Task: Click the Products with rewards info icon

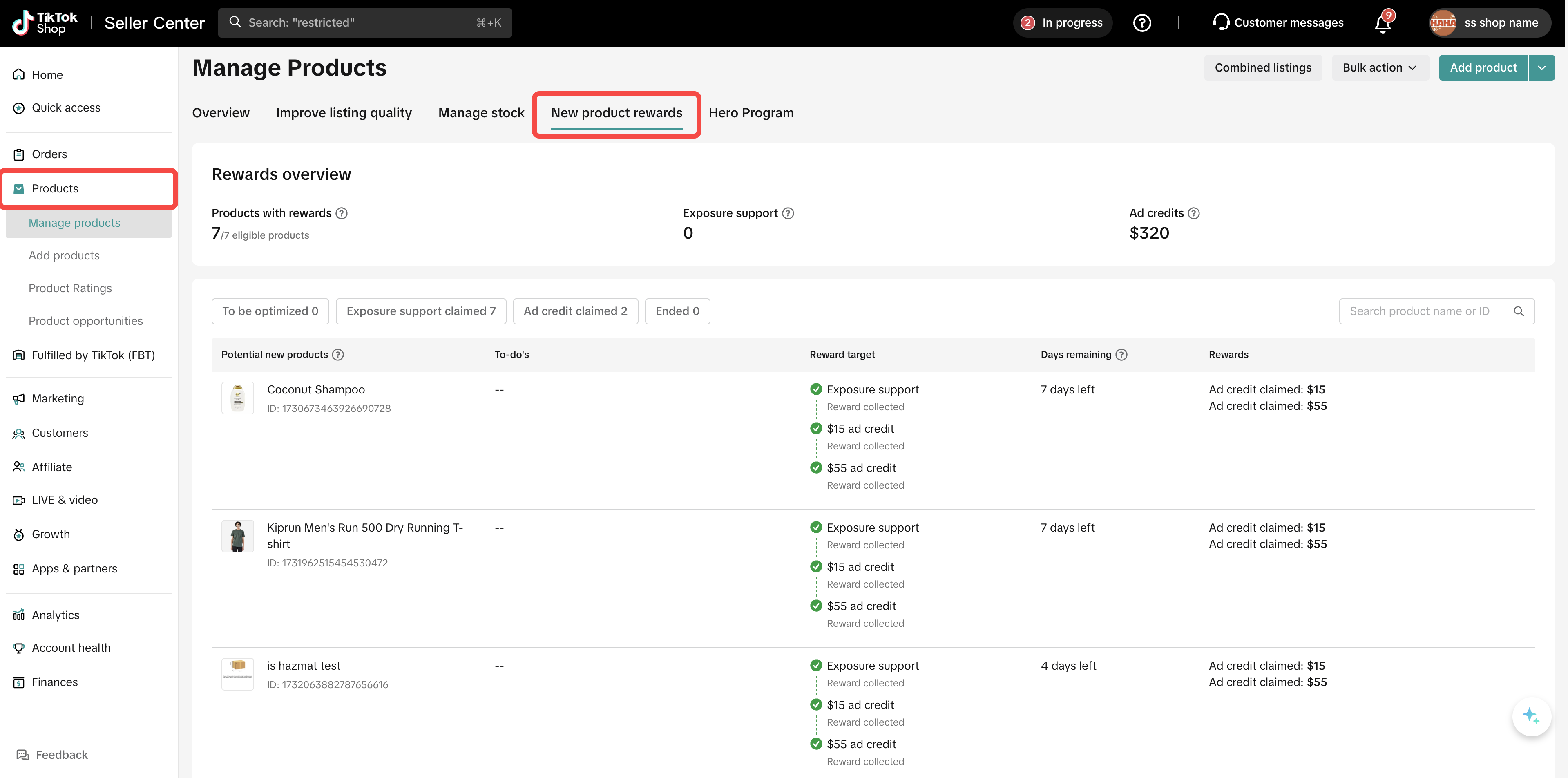Action: coord(342,213)
